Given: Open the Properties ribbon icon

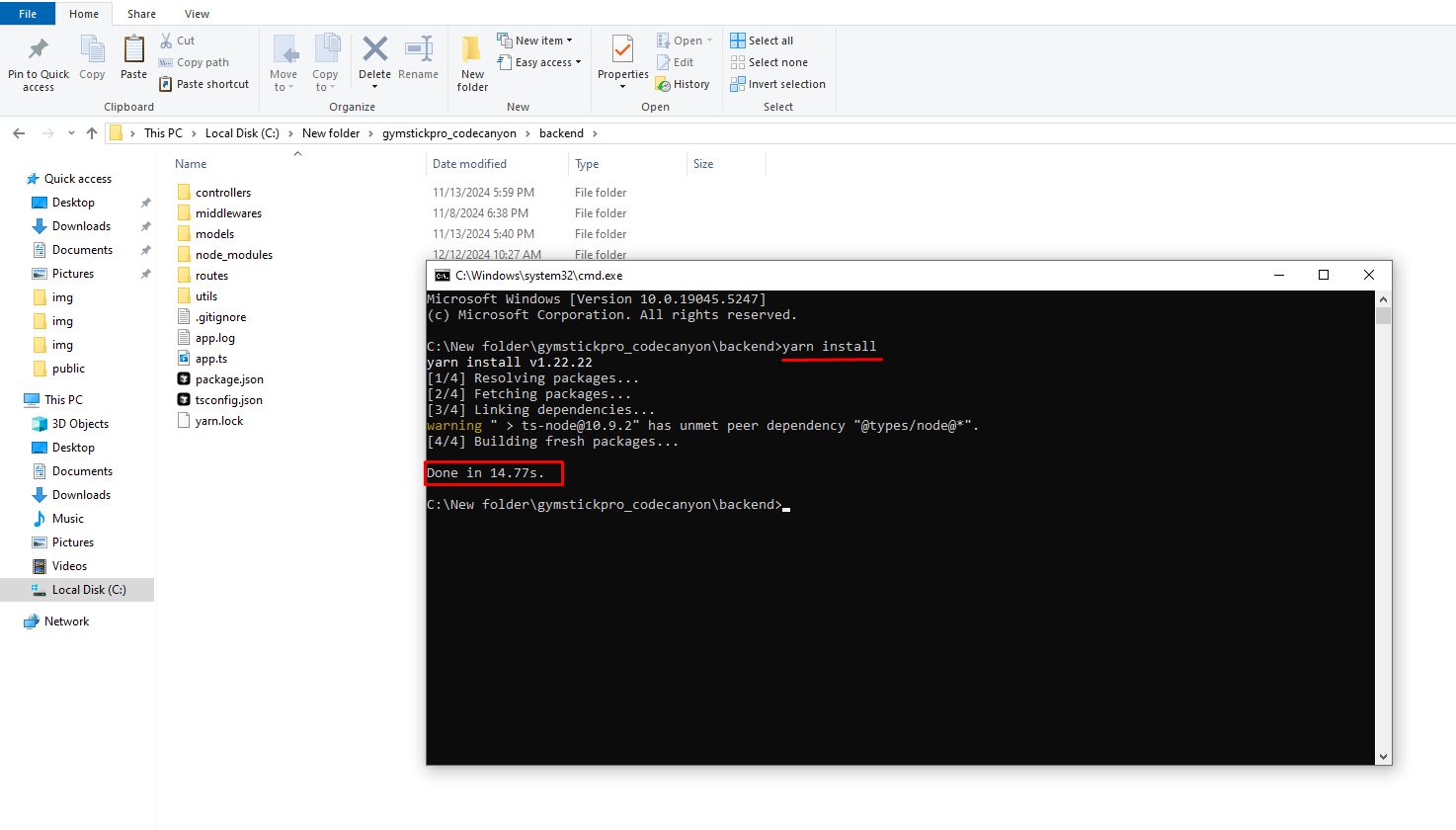Looking at the screenshot, I should [622, 49].
